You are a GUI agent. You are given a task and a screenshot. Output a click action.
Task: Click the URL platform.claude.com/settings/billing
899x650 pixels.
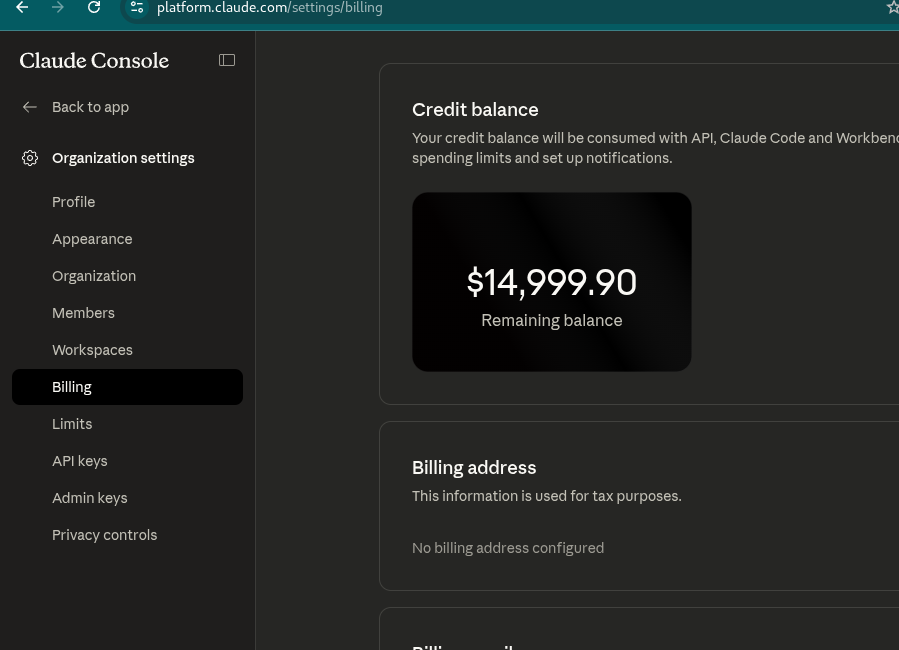[269, 8]
